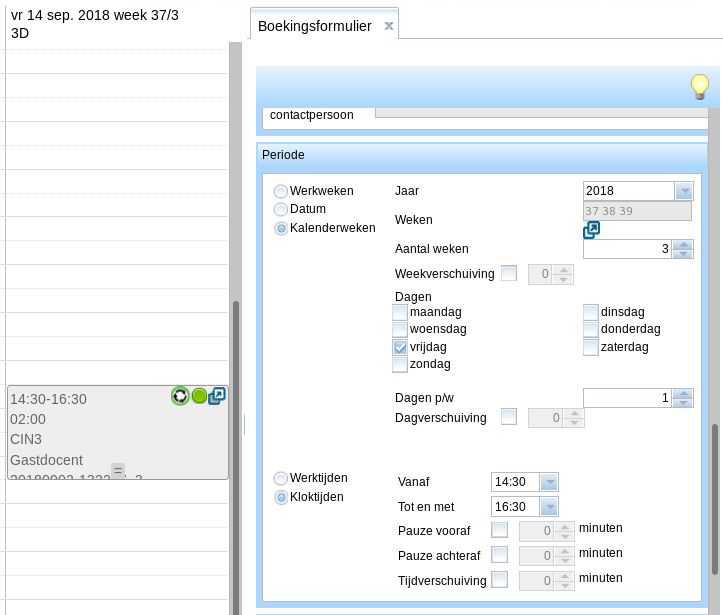
Task: Check the maandag checkbox
Action: (400, 312)
